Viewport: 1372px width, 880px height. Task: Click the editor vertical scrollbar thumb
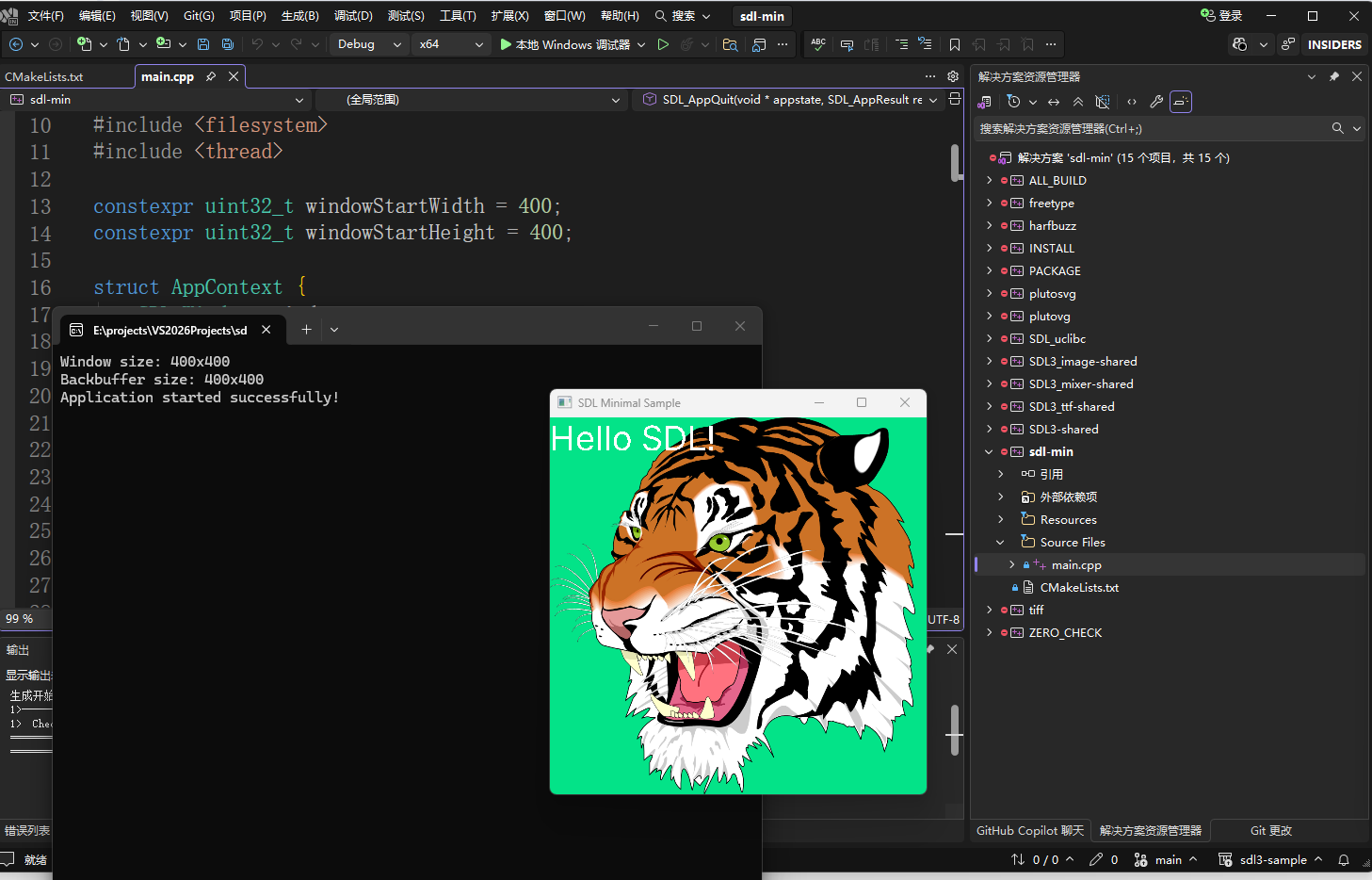(x=956, y=162)
